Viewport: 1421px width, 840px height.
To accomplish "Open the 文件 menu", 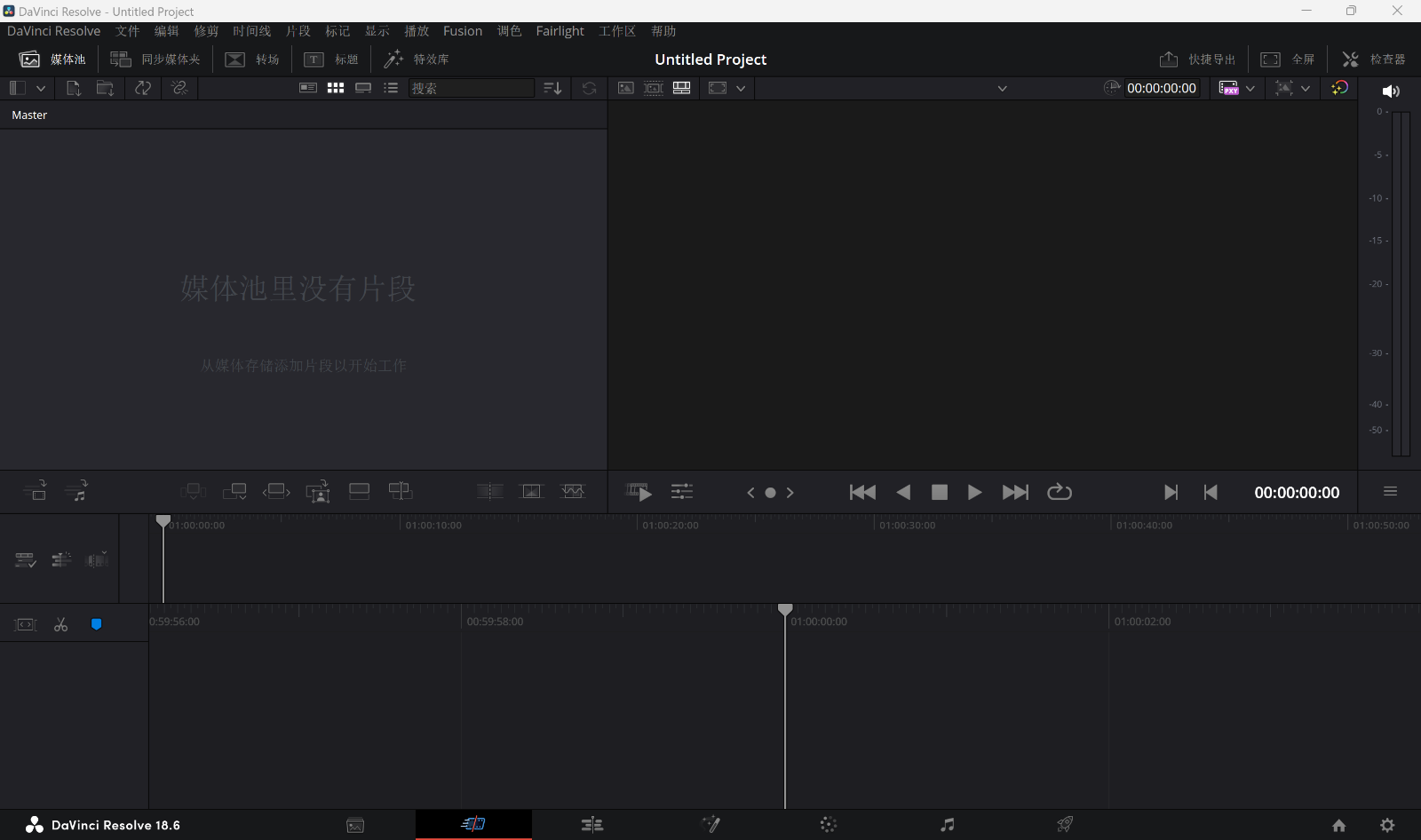I will 127,31.
